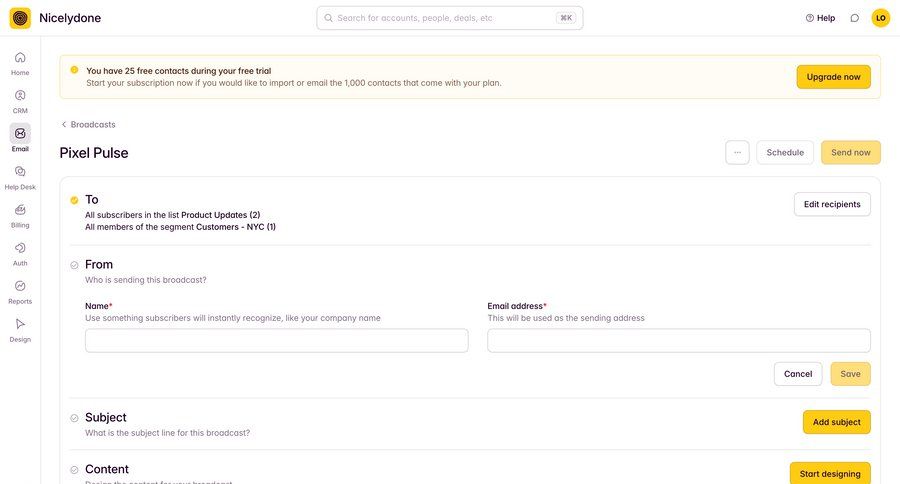
Task: Open Home in the sidebar
Action: tap(20, 63)
